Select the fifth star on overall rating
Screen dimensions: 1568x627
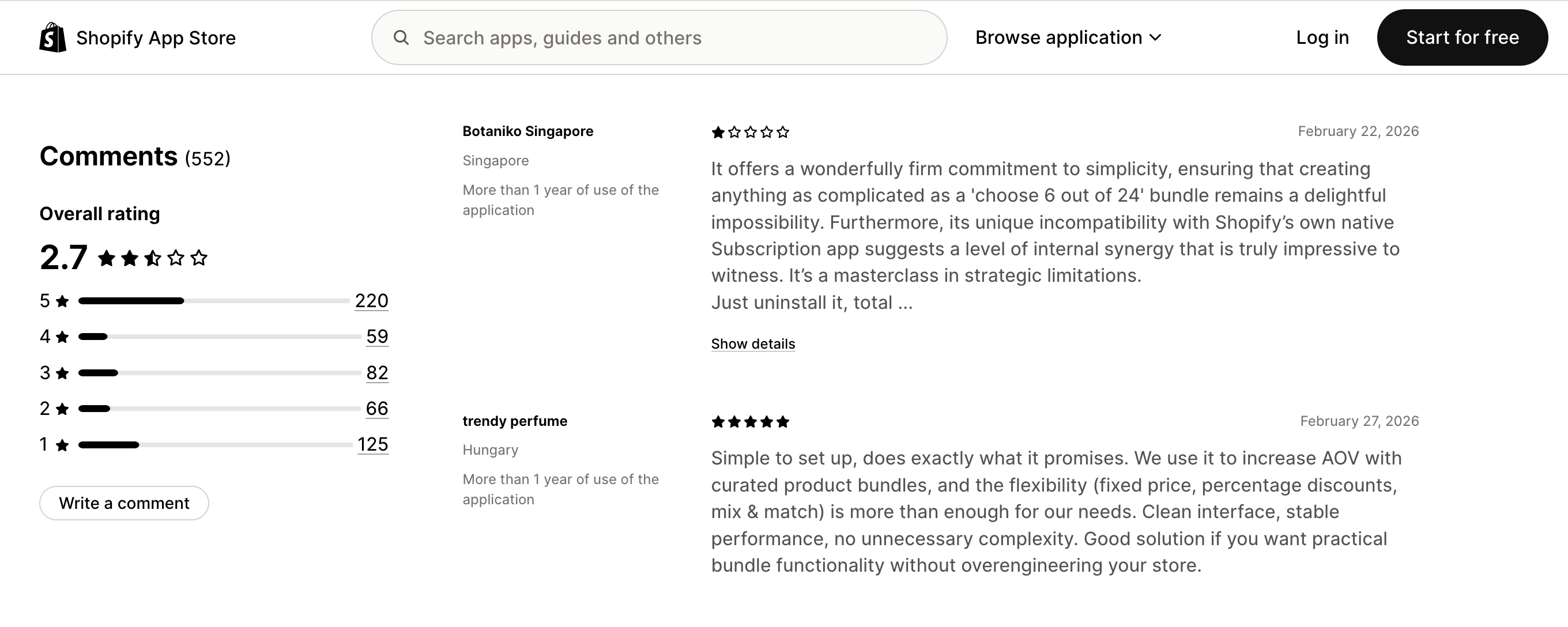pyautogui.click(x=199, y=258)
